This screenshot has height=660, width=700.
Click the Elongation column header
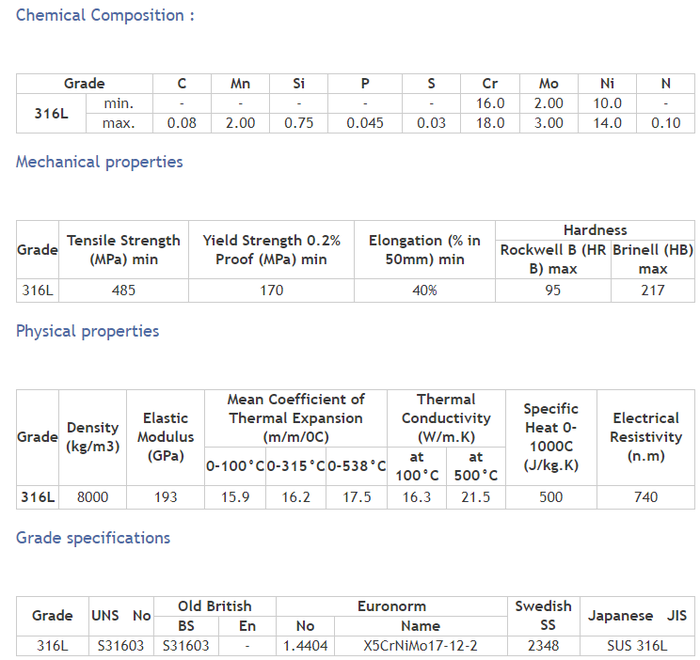point(424,250)
